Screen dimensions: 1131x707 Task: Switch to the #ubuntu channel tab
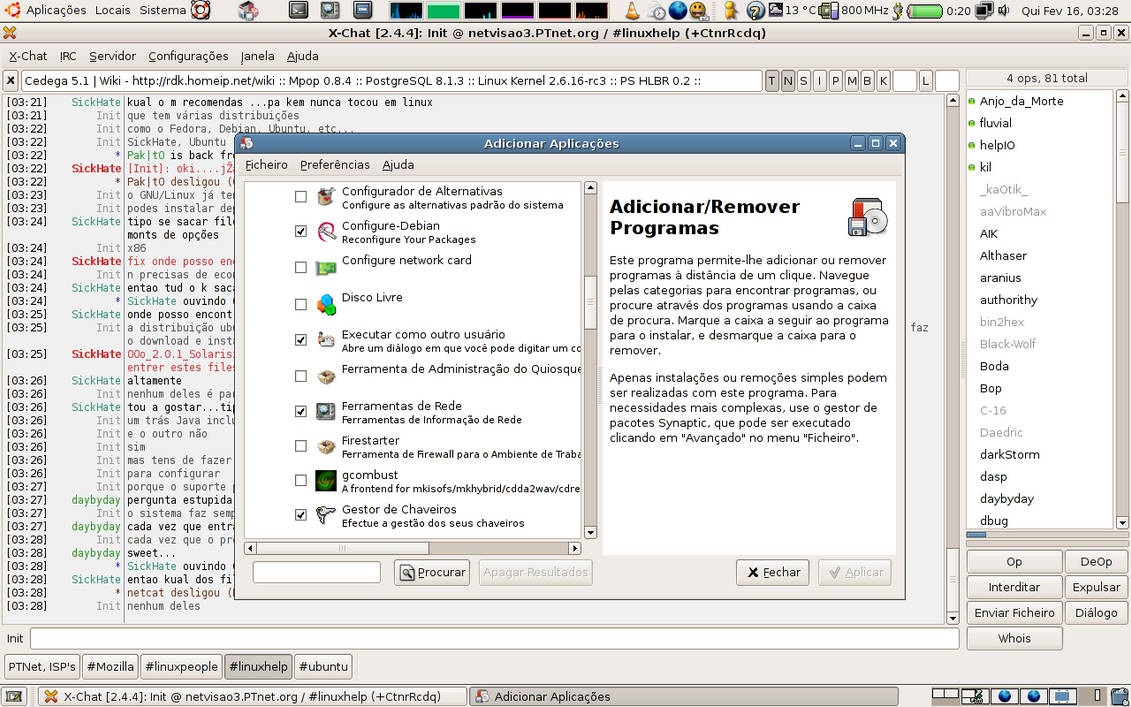click(323, 666)
